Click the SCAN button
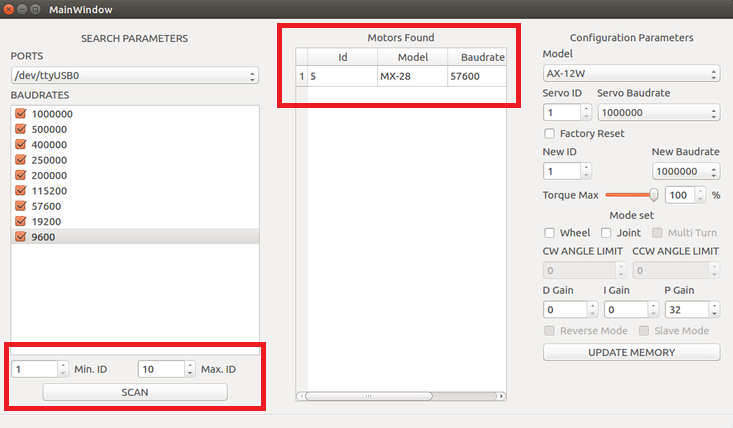 (x=134, y=392)
